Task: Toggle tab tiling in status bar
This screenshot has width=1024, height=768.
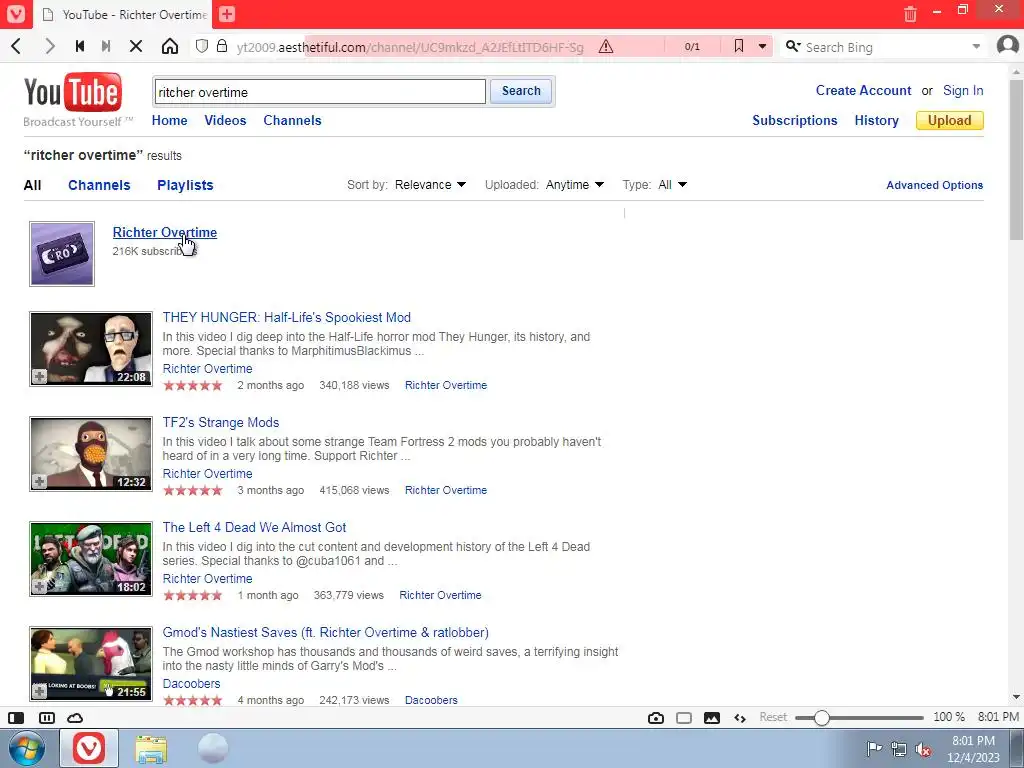Action: pos(47,718)
